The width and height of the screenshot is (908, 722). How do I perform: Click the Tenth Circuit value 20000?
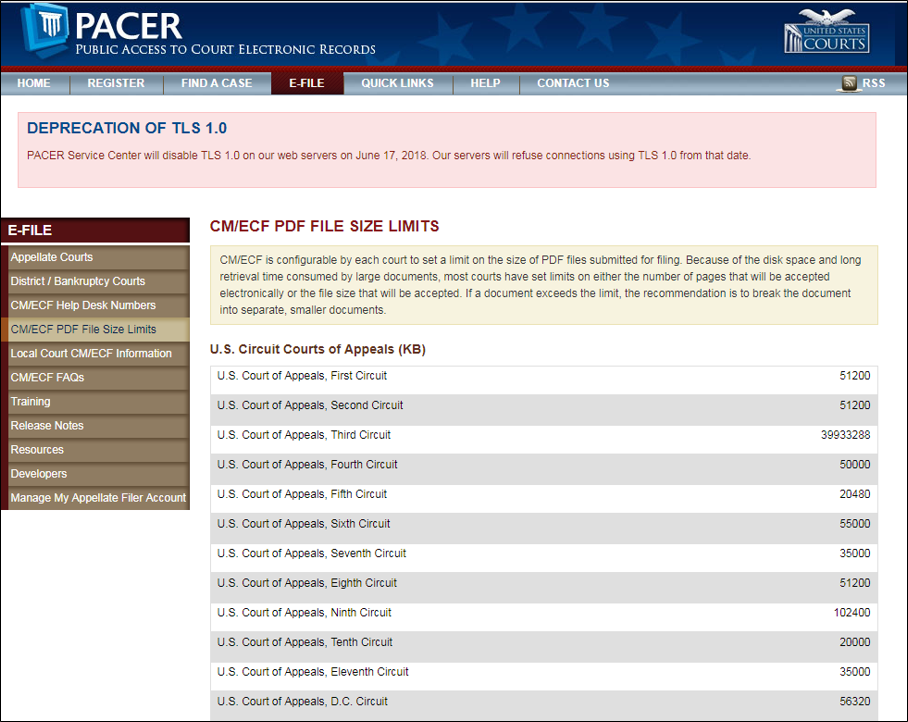pos(855,642)
